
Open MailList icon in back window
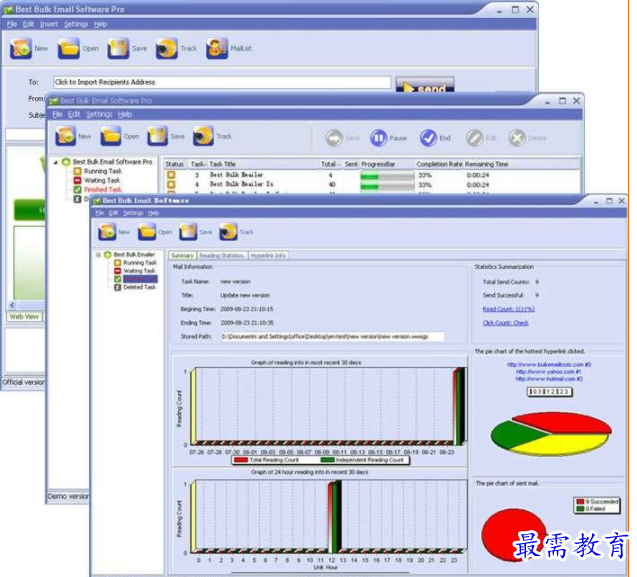(x=217, y=48)
